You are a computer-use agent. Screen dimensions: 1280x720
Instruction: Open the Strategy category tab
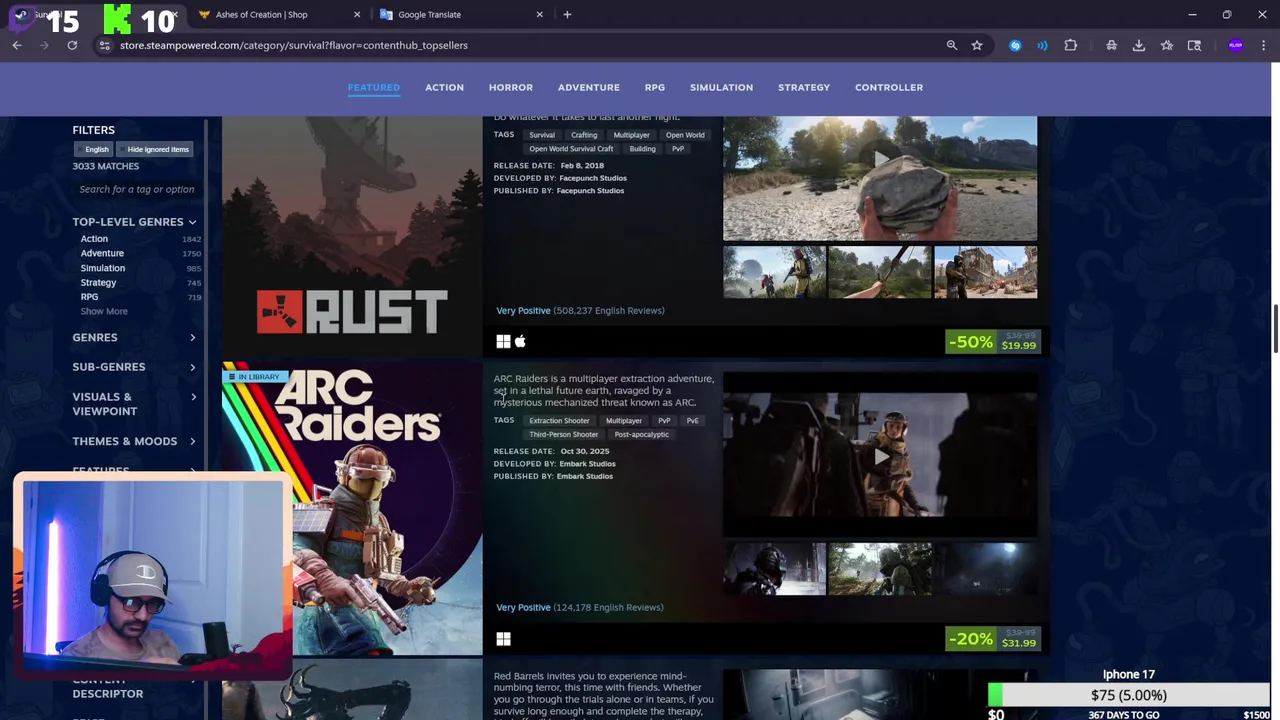(x=804, y=87)
